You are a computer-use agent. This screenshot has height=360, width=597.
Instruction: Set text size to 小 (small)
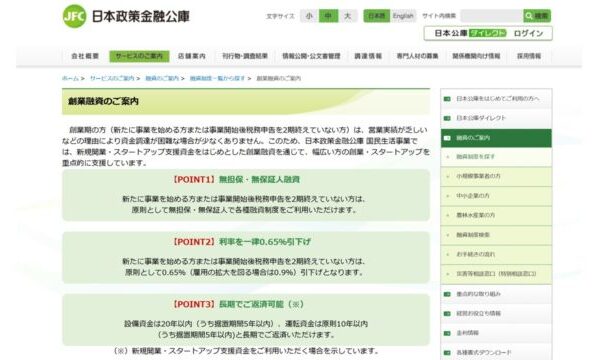point(309,16)
